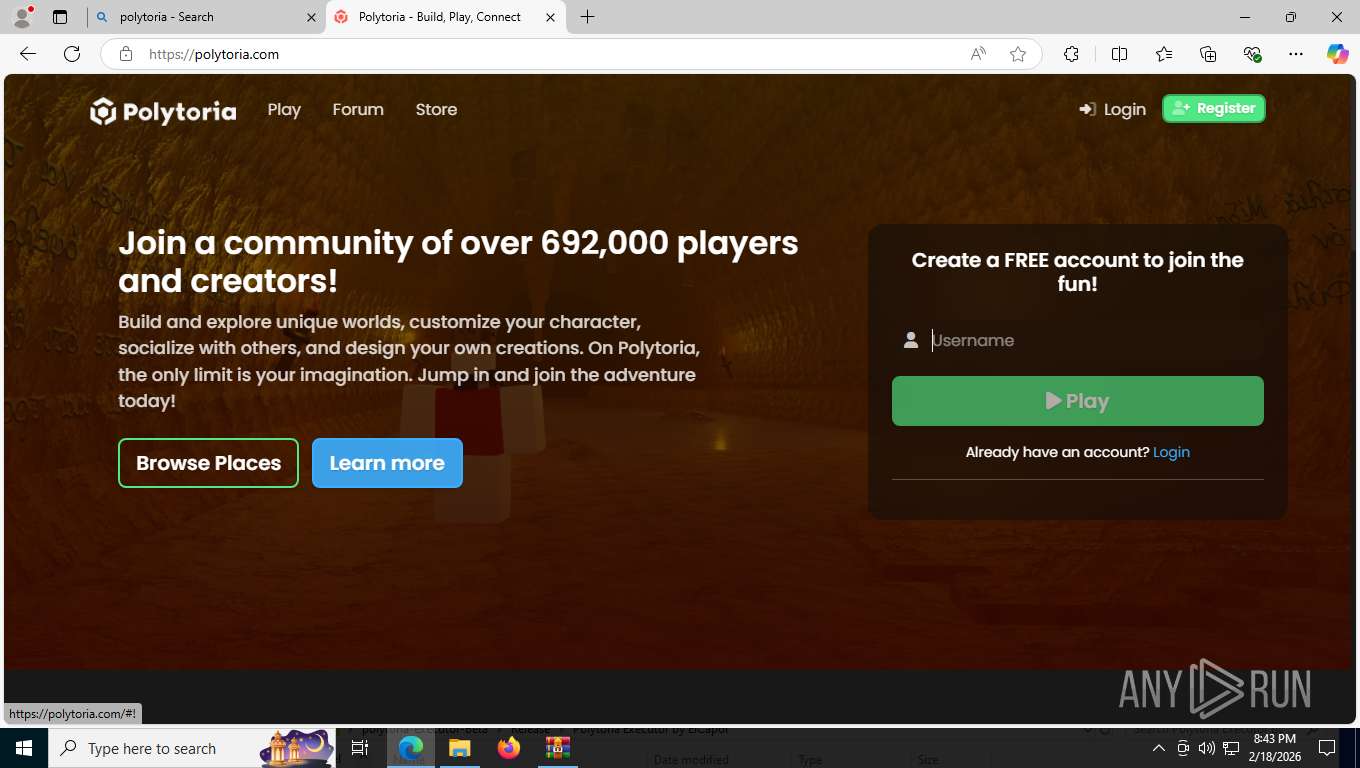
Task: Open WinRAR from the taskbar
Action: pyautogui.click(x=557, y=748)
